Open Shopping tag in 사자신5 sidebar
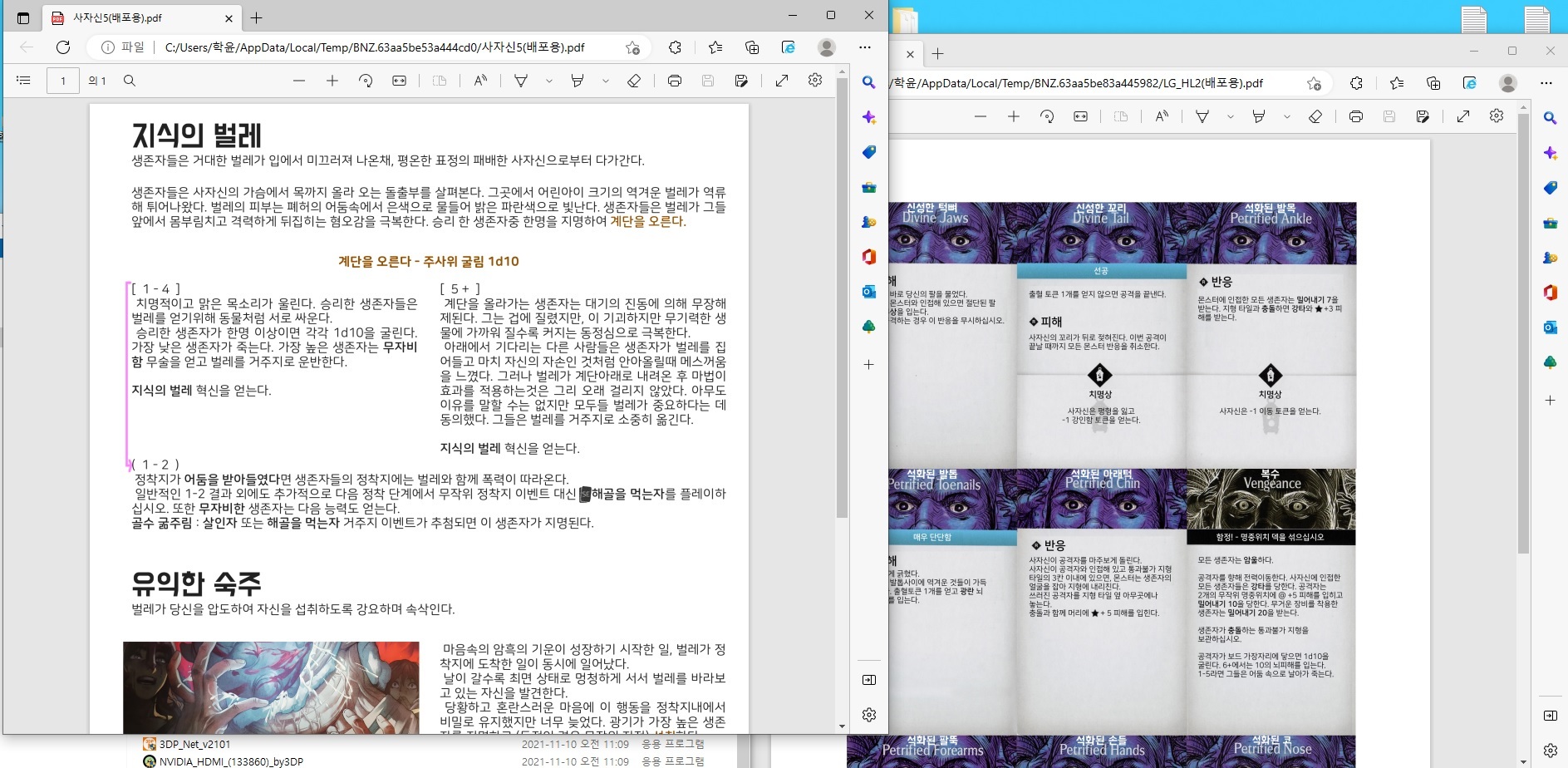Image resolution: width=1568 pixels, height=768 pixels. pos(868,152)
